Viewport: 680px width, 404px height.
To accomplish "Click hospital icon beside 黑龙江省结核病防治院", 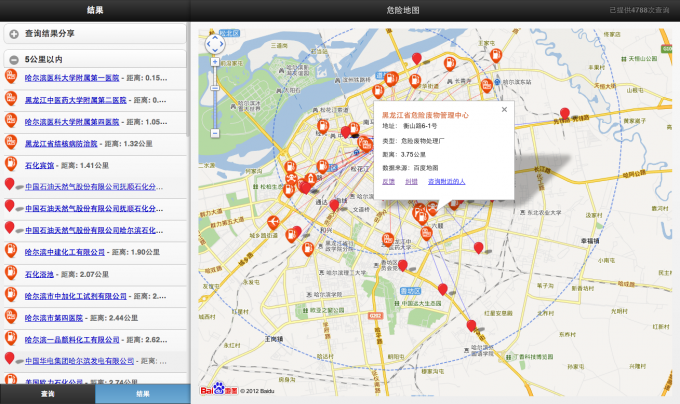I will tap(11, 142).
